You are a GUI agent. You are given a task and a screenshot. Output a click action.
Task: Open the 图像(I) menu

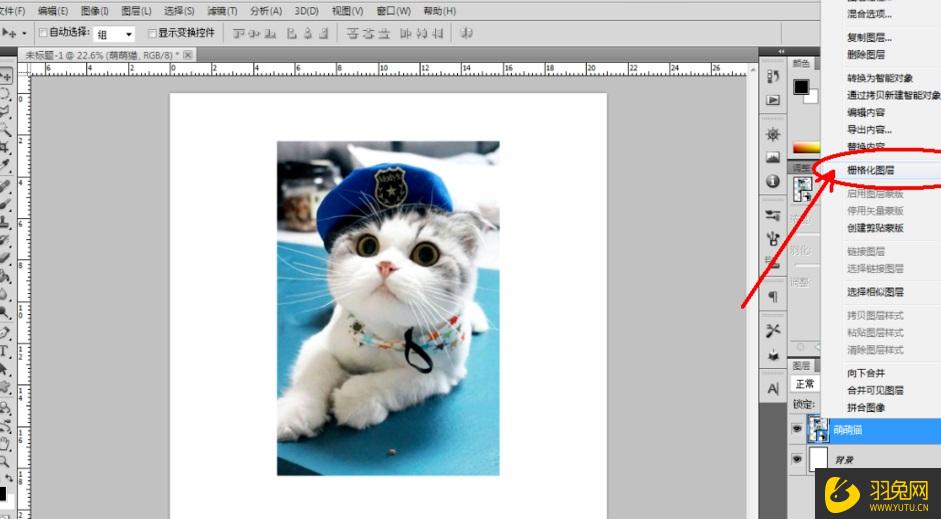[x=95, y=11]
